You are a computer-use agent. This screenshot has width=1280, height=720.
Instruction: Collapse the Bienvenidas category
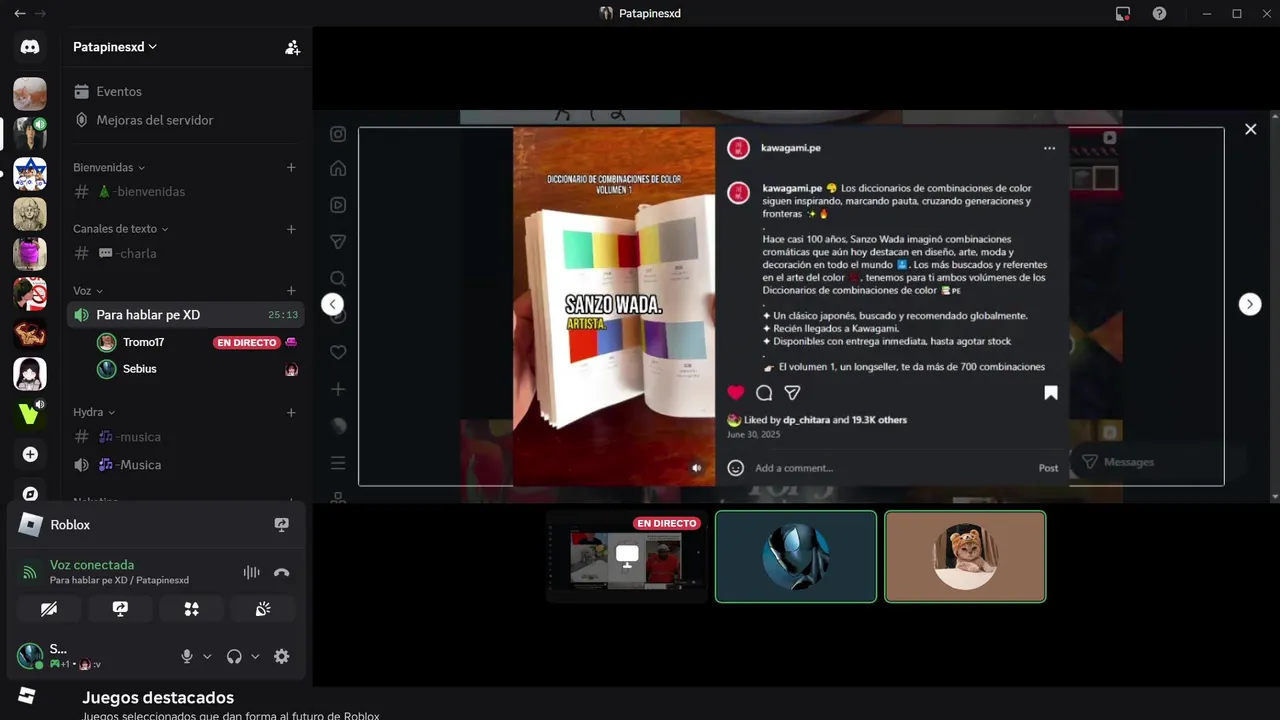coord(109,167)
